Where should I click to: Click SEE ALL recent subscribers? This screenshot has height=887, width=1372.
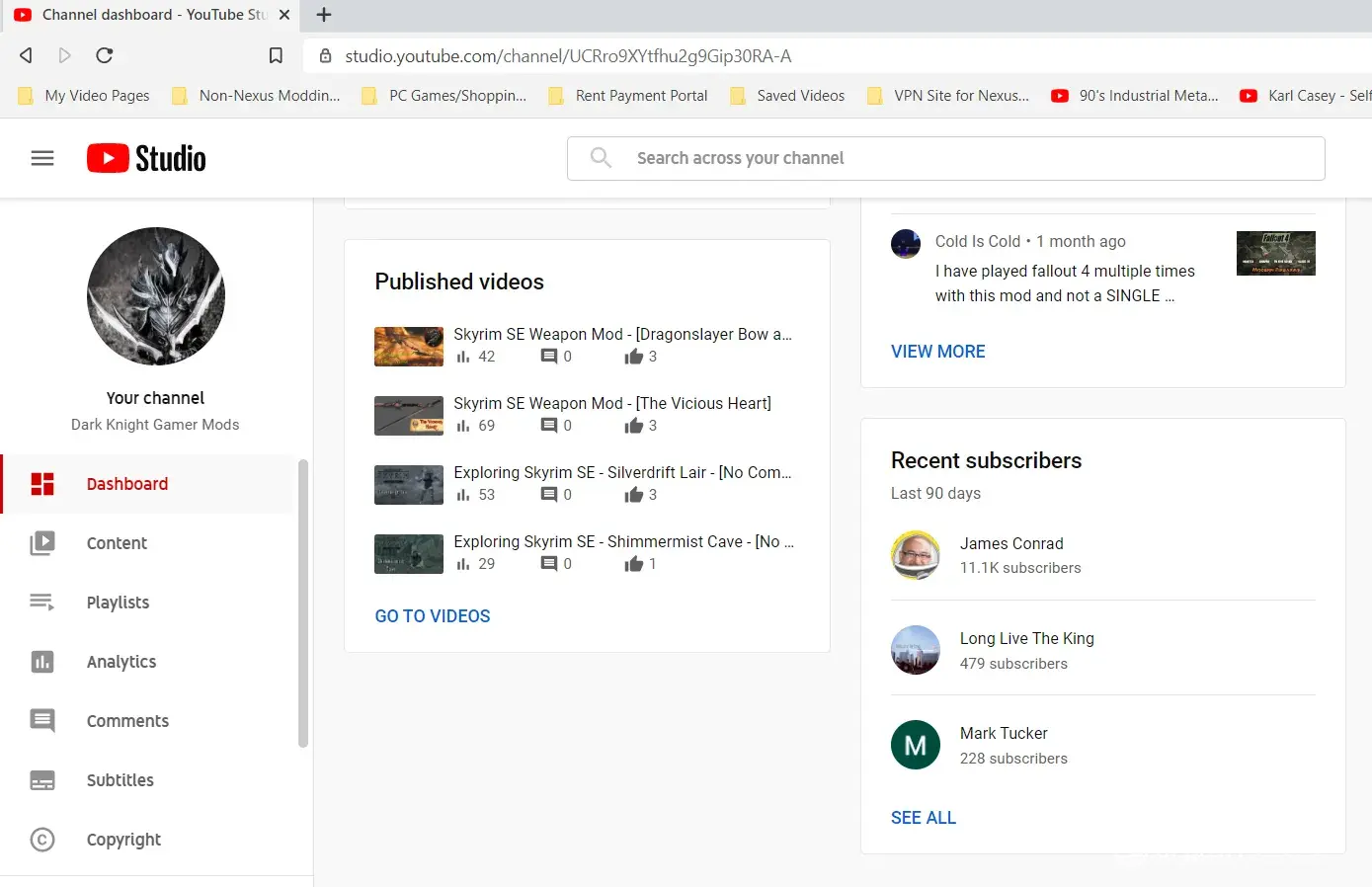[923, 818]
